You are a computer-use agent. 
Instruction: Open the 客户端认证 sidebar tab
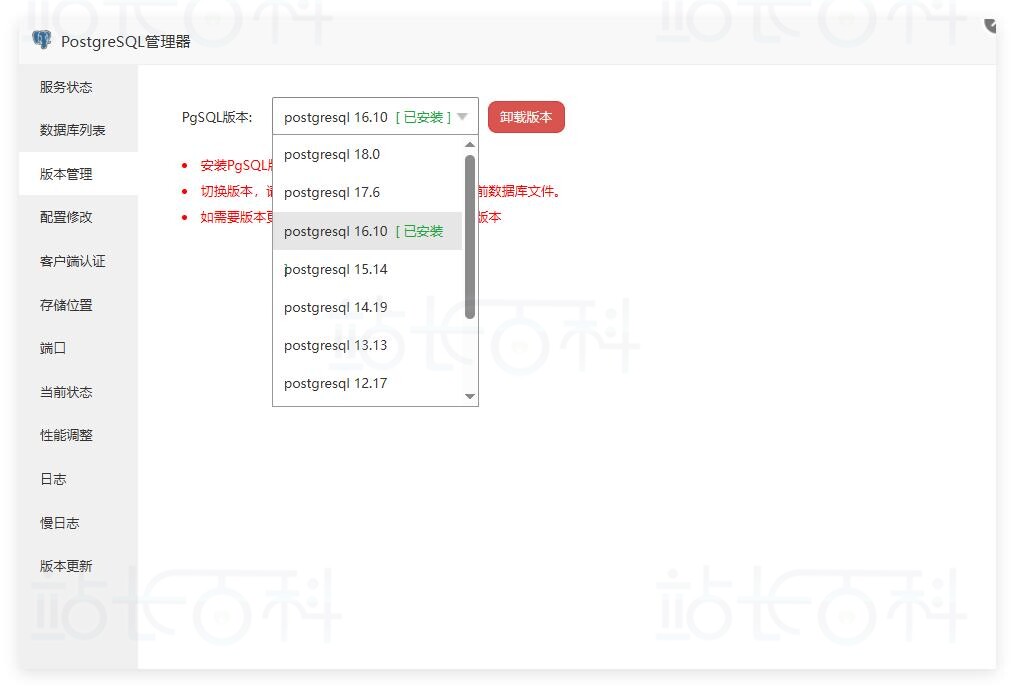pyautogui.click(x=78, y=261)
